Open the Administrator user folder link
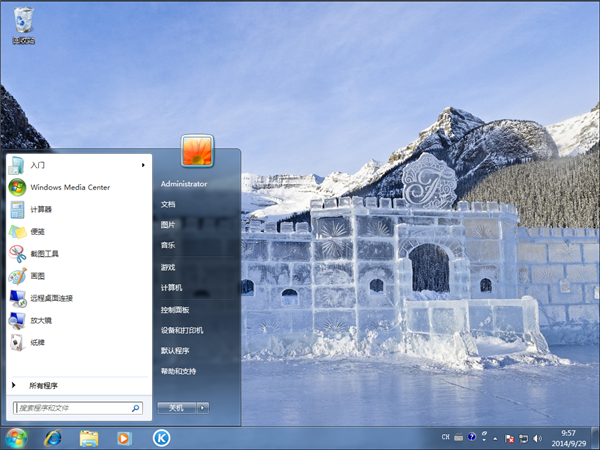The image size is (600, 450). click(x=184, y=184)
